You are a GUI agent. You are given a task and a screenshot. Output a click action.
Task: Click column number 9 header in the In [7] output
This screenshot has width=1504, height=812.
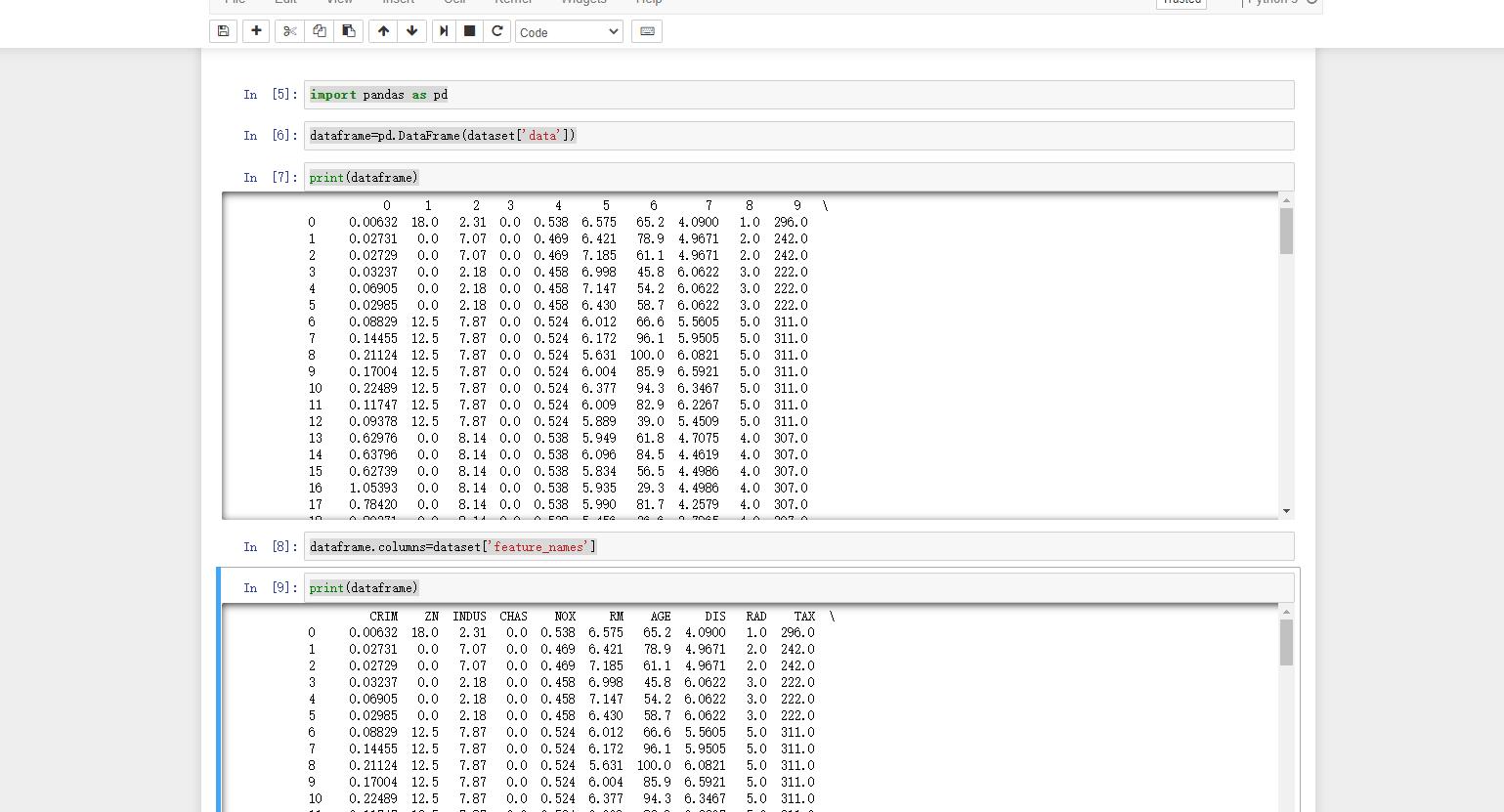pyautogui.click(x=797, y=205)
